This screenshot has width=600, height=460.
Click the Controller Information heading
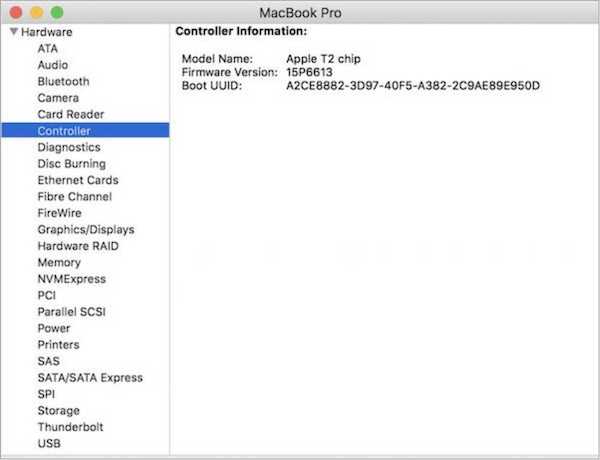241,31
